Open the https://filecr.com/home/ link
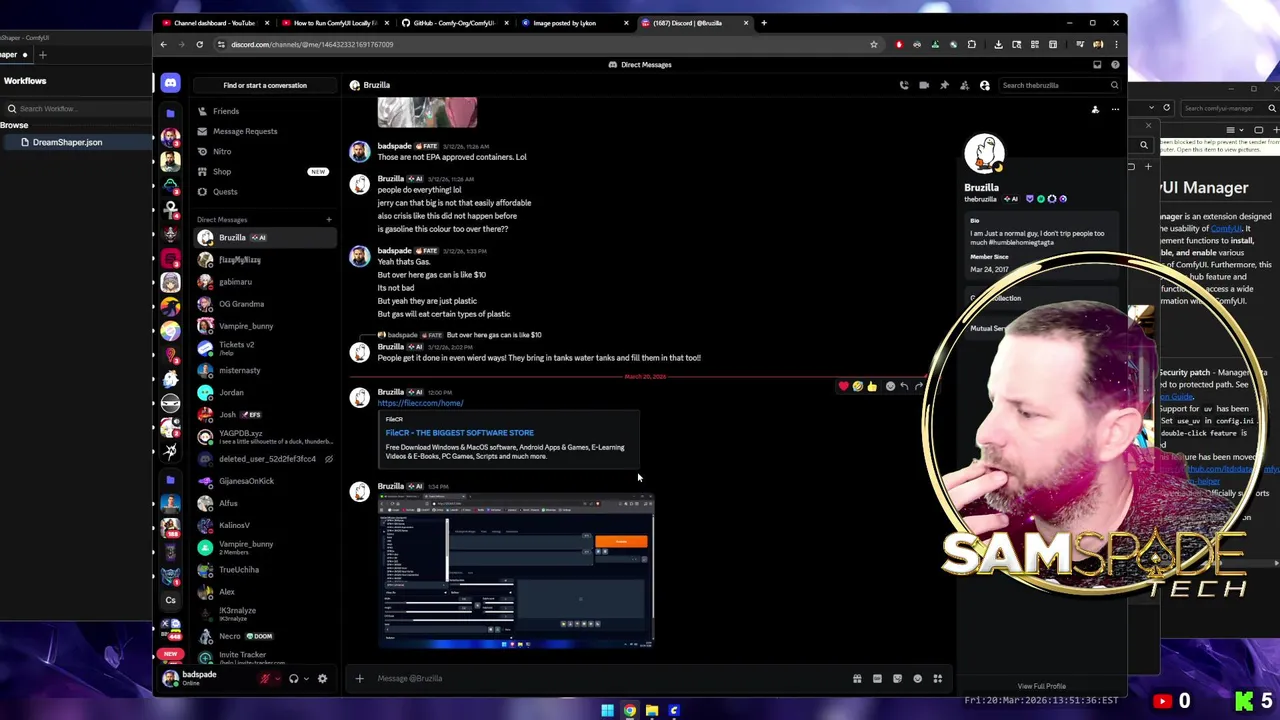1280x720 pixels. [x=420, y=403]
